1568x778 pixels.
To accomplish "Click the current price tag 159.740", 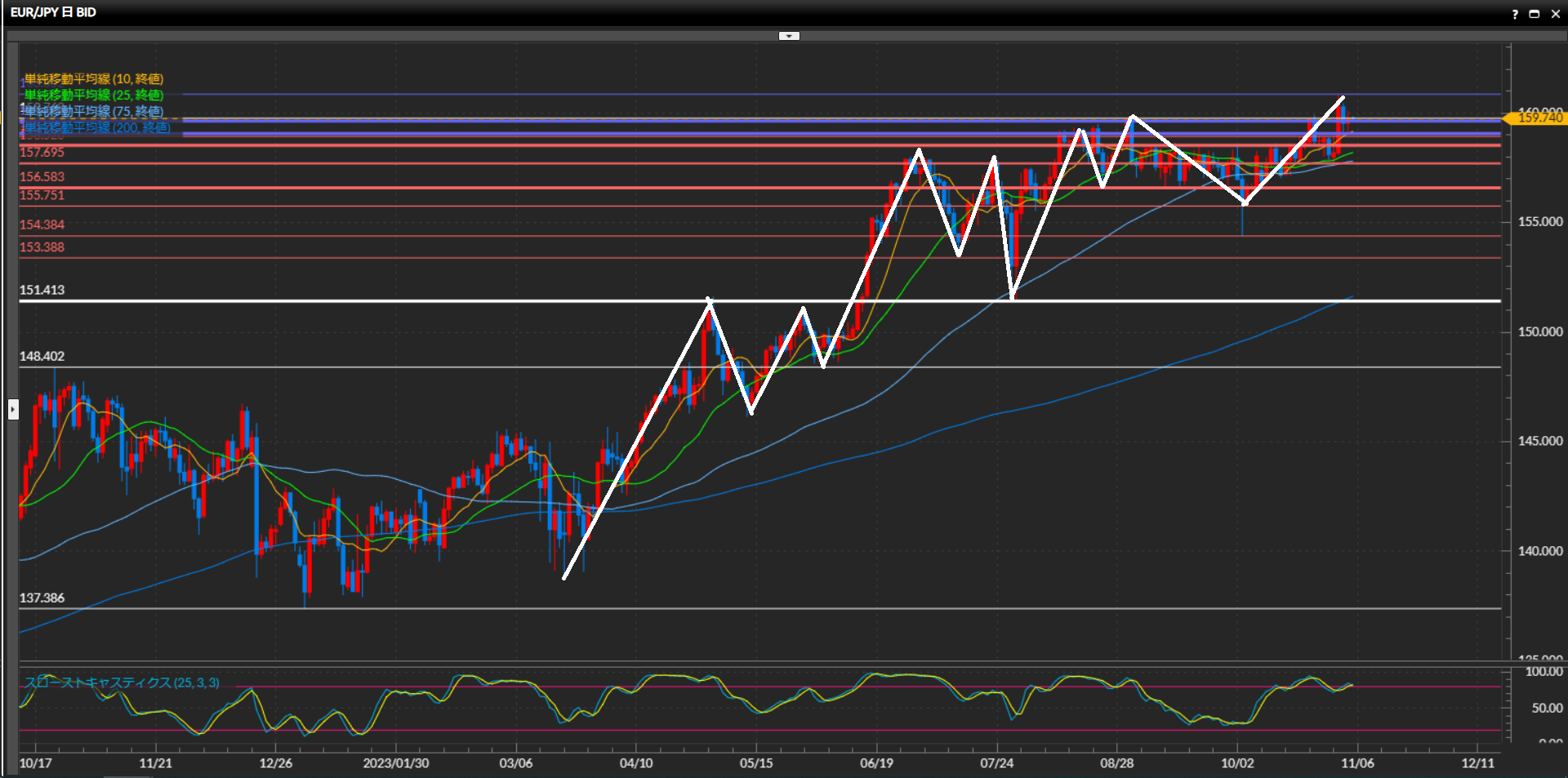I will pos(1539,118).
